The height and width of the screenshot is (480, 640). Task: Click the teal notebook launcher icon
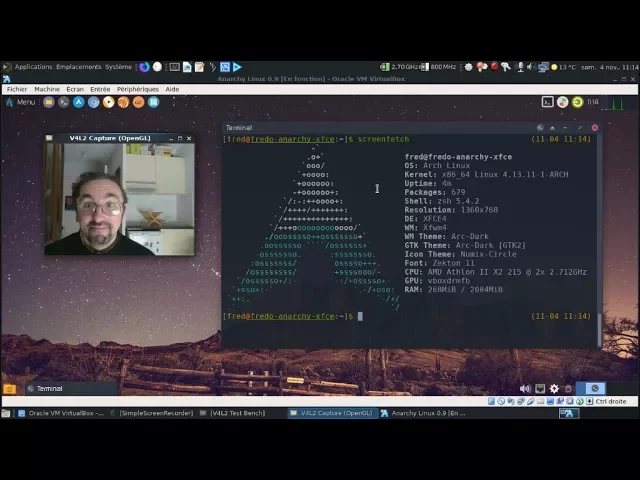(153, 102)
